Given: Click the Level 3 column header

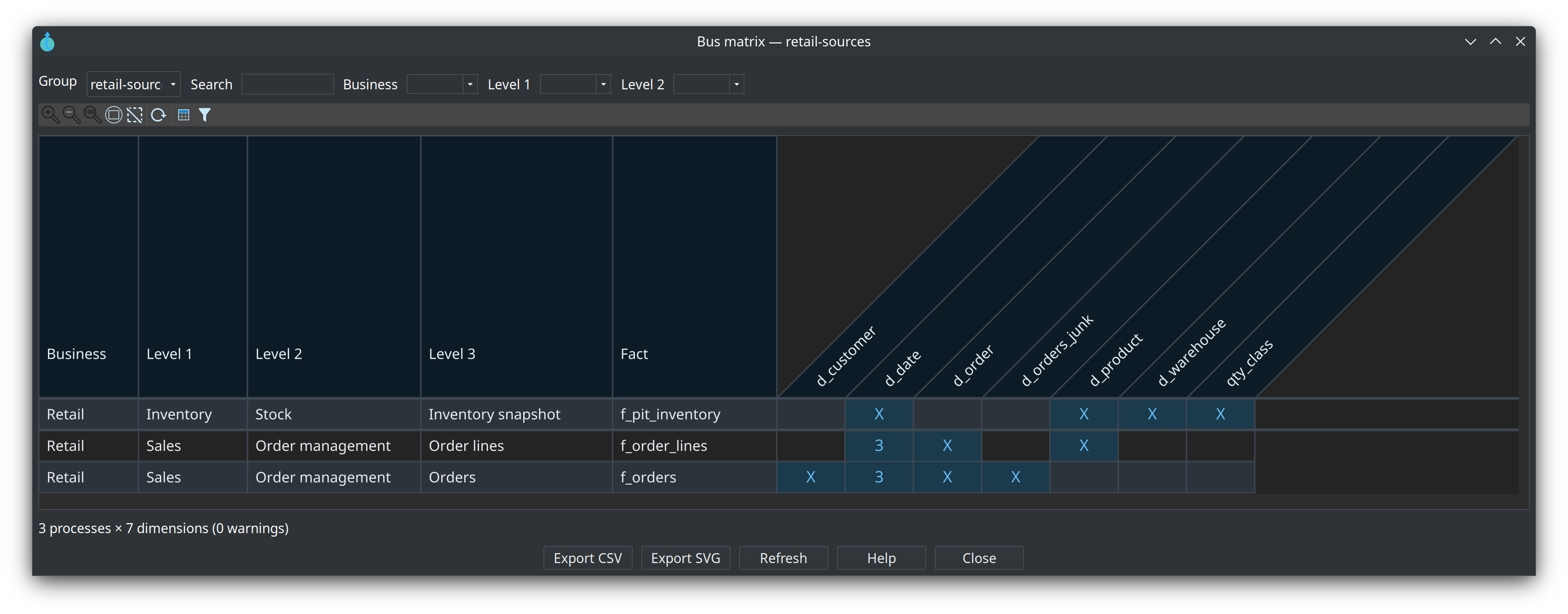Looking at the screenshot, I should tap(516, 267).
